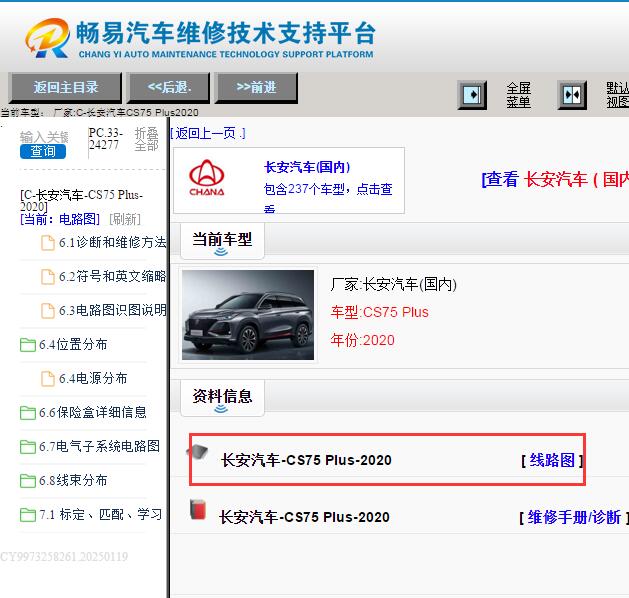The height and width of the screenshot is (598, 629).
Task: Click page icon beside 6.2符号和英文缩略
Action: coord(48,277)
